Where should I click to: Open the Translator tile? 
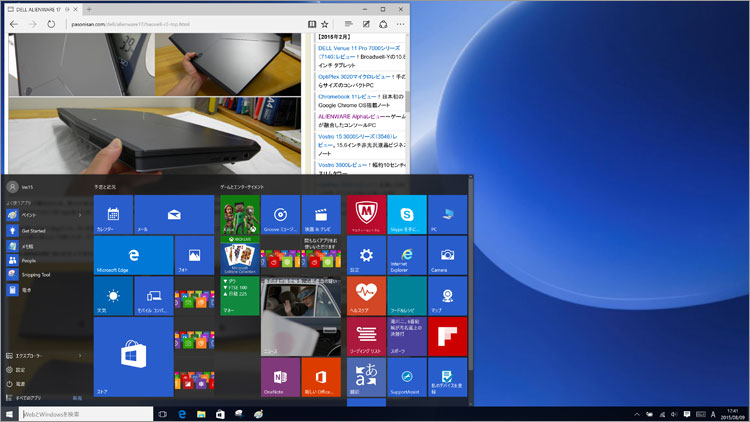click(366, 377)
